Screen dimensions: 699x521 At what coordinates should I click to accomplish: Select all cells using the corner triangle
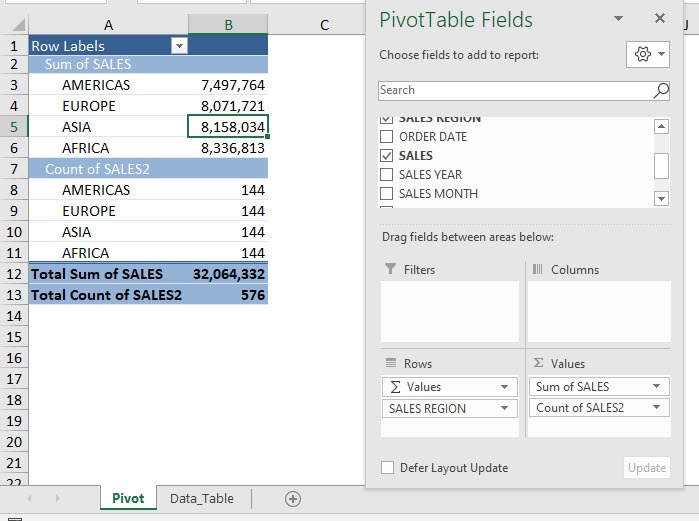click(x=18, y=25)
